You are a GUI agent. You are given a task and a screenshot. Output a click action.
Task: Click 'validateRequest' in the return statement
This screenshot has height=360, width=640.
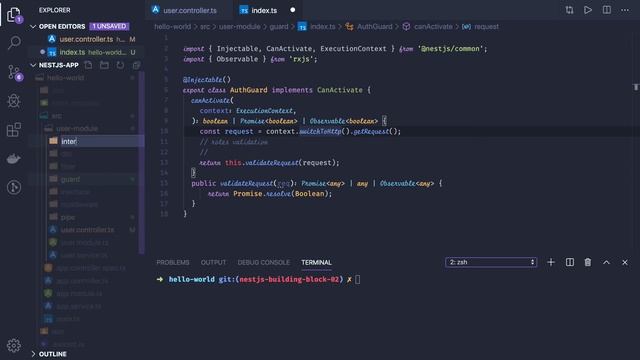click(271, 162)
